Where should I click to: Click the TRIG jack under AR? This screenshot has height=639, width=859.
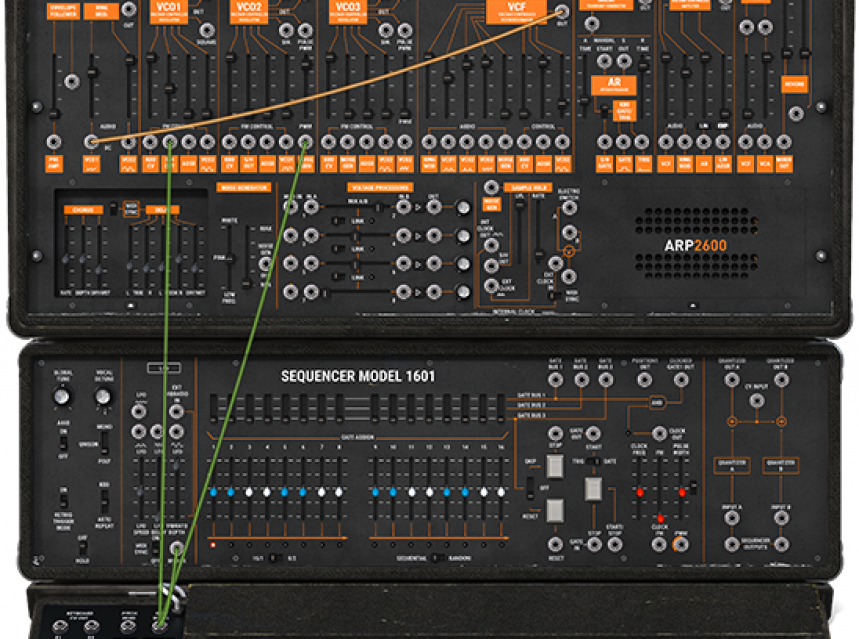click(642, 142)
